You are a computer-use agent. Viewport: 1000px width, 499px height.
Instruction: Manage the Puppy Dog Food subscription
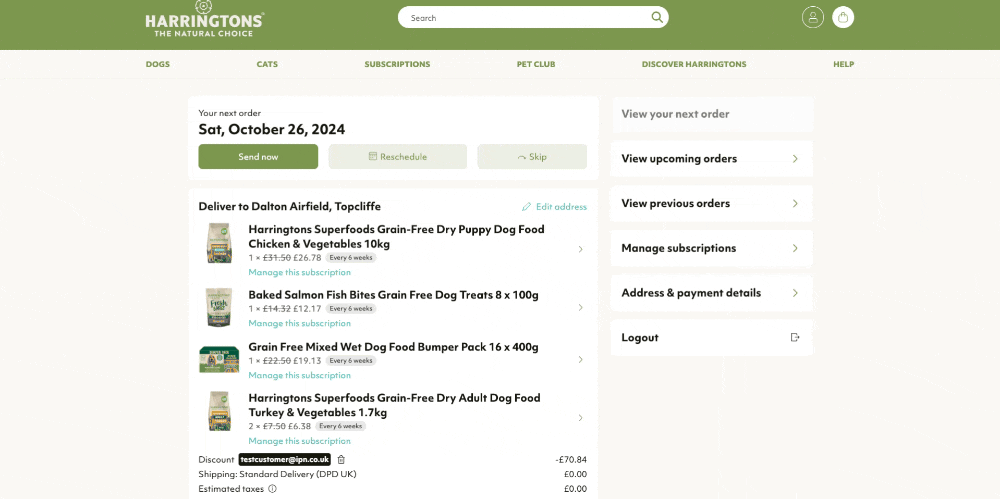click(300, 272)
